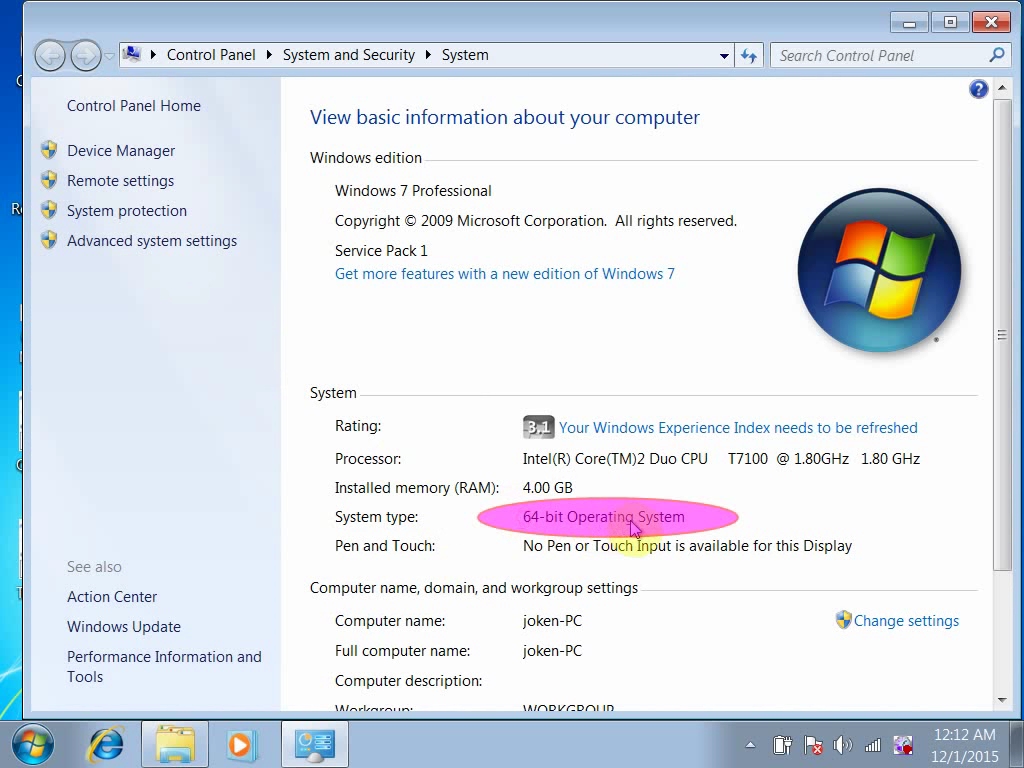Open System protection
The image size is (1024, 768).
tap(127, 211)
